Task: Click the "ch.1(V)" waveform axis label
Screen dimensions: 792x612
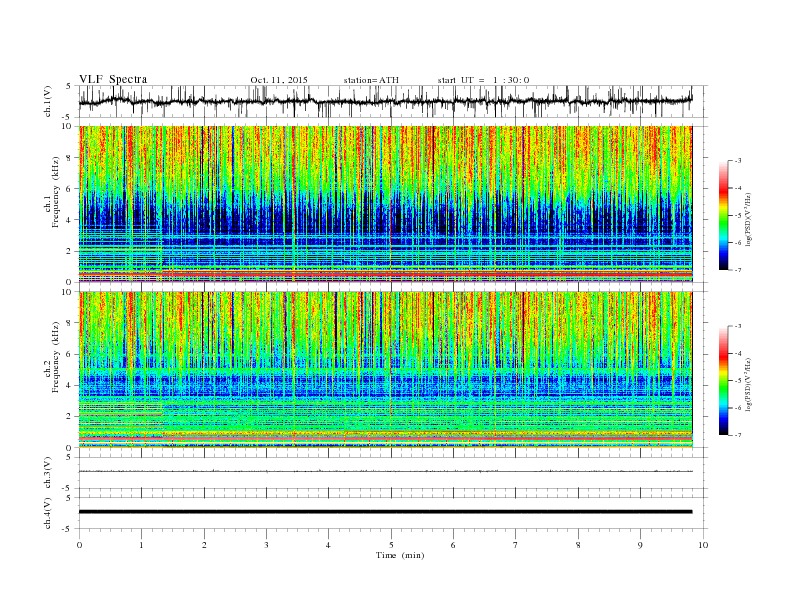Action: click(x=47, y=101)
